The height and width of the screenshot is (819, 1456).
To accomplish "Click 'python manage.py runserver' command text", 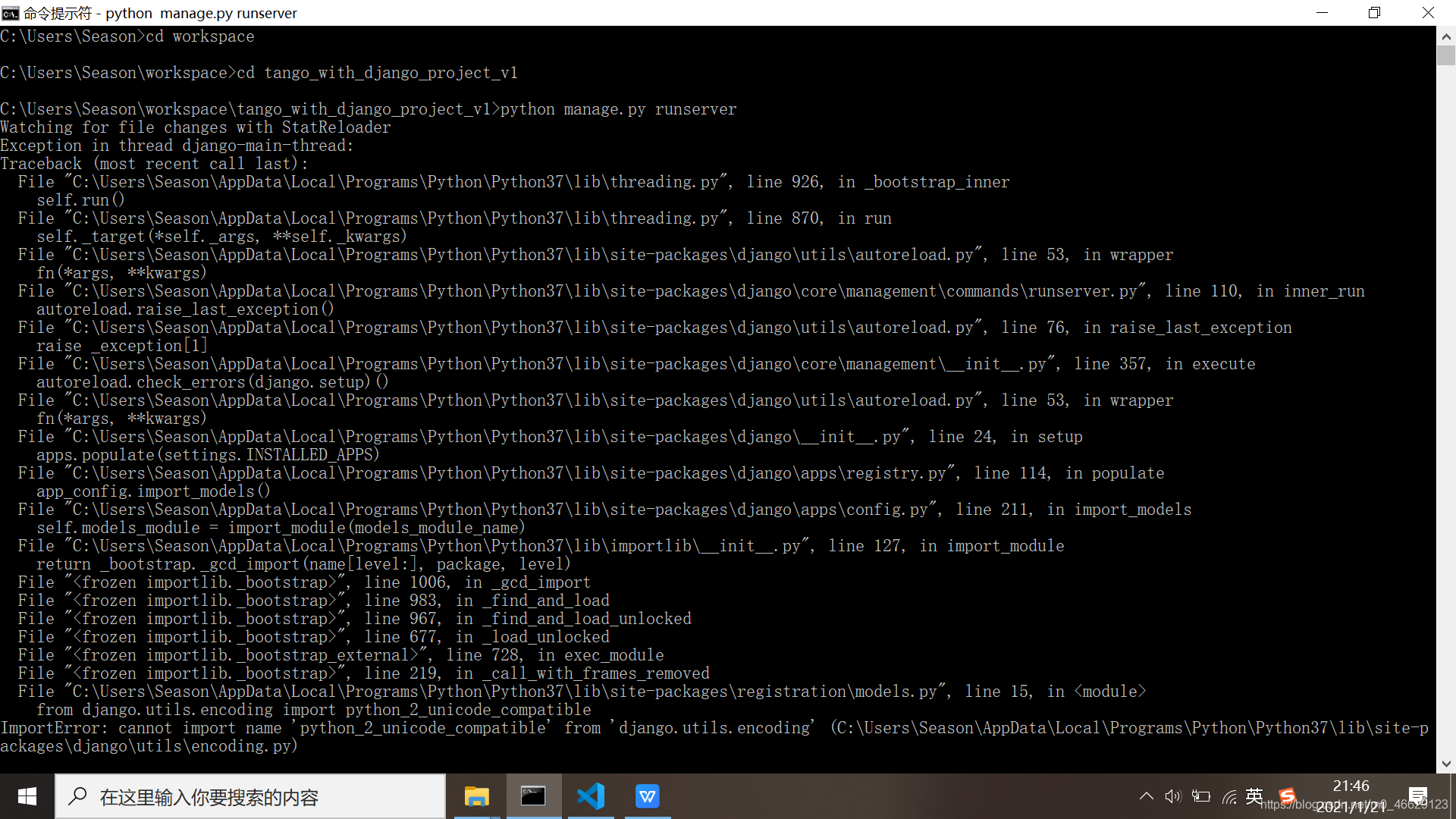I will [619, 109].
